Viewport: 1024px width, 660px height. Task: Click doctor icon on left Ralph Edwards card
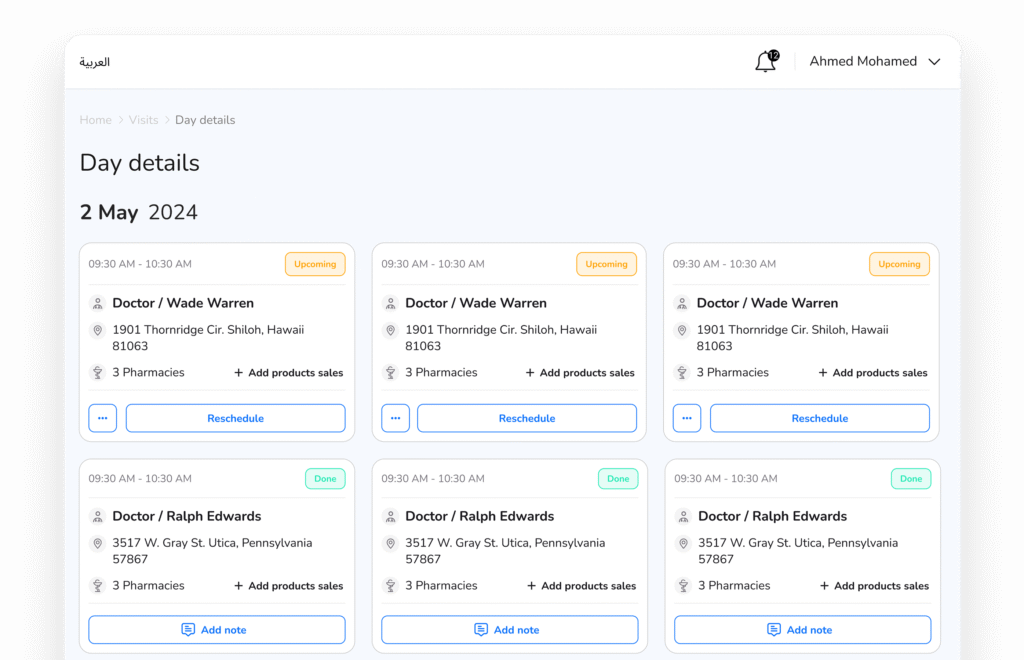tap(98, 517)
